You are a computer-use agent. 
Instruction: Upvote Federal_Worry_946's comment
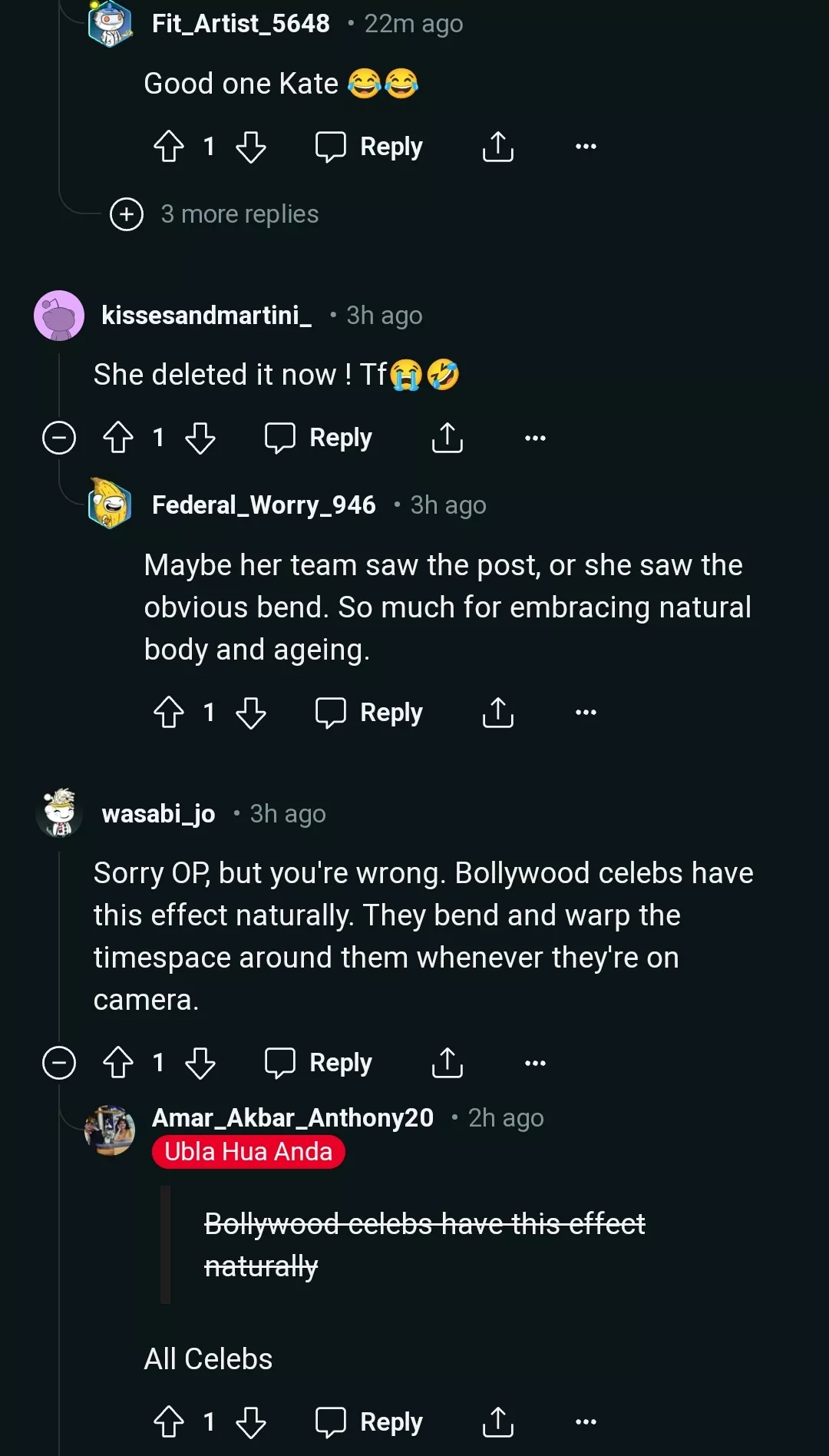point(169,713)
